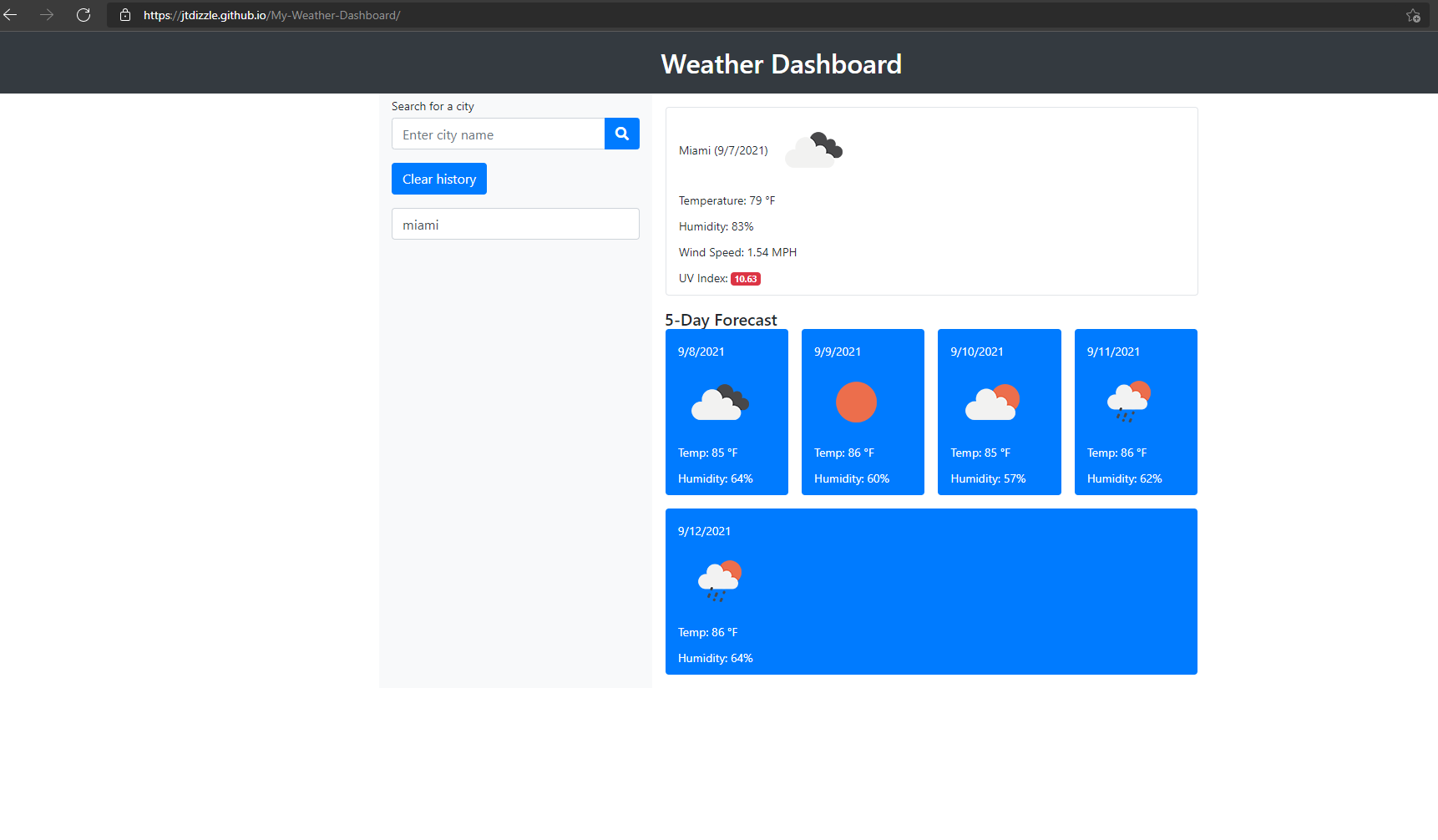Viewport: 1438px width, 840px height.
Task: Click the 'UV Index:' label
Action: [703, 278]
